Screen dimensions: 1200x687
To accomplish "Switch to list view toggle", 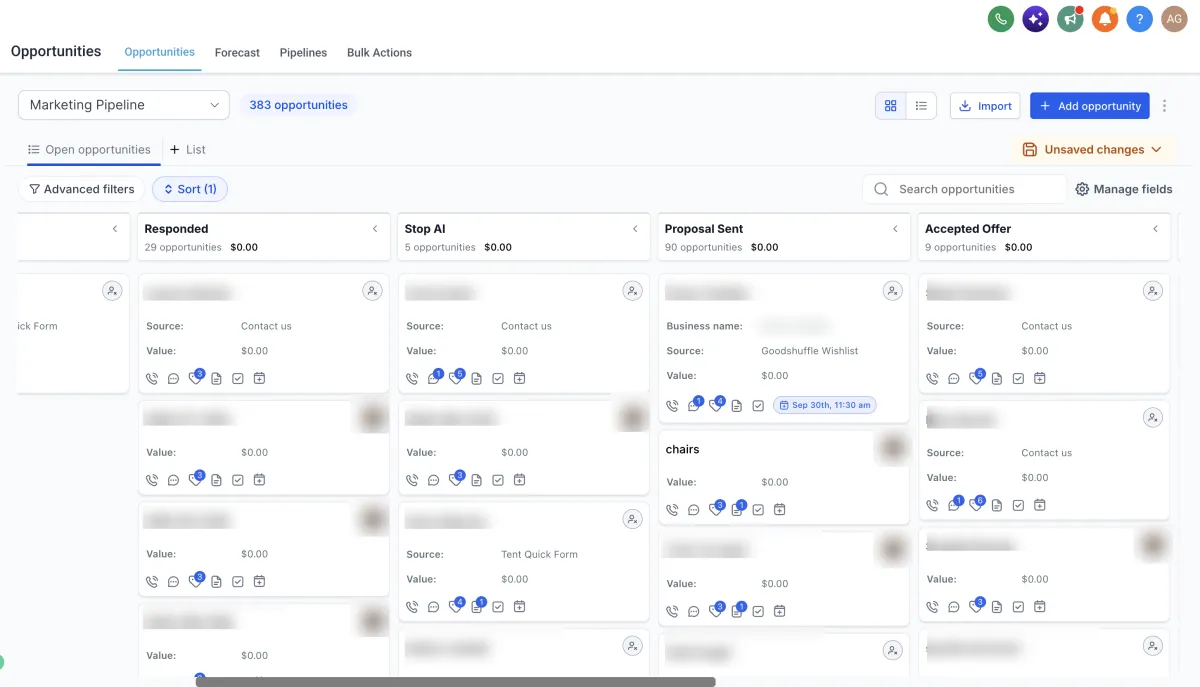I will 921,106.
